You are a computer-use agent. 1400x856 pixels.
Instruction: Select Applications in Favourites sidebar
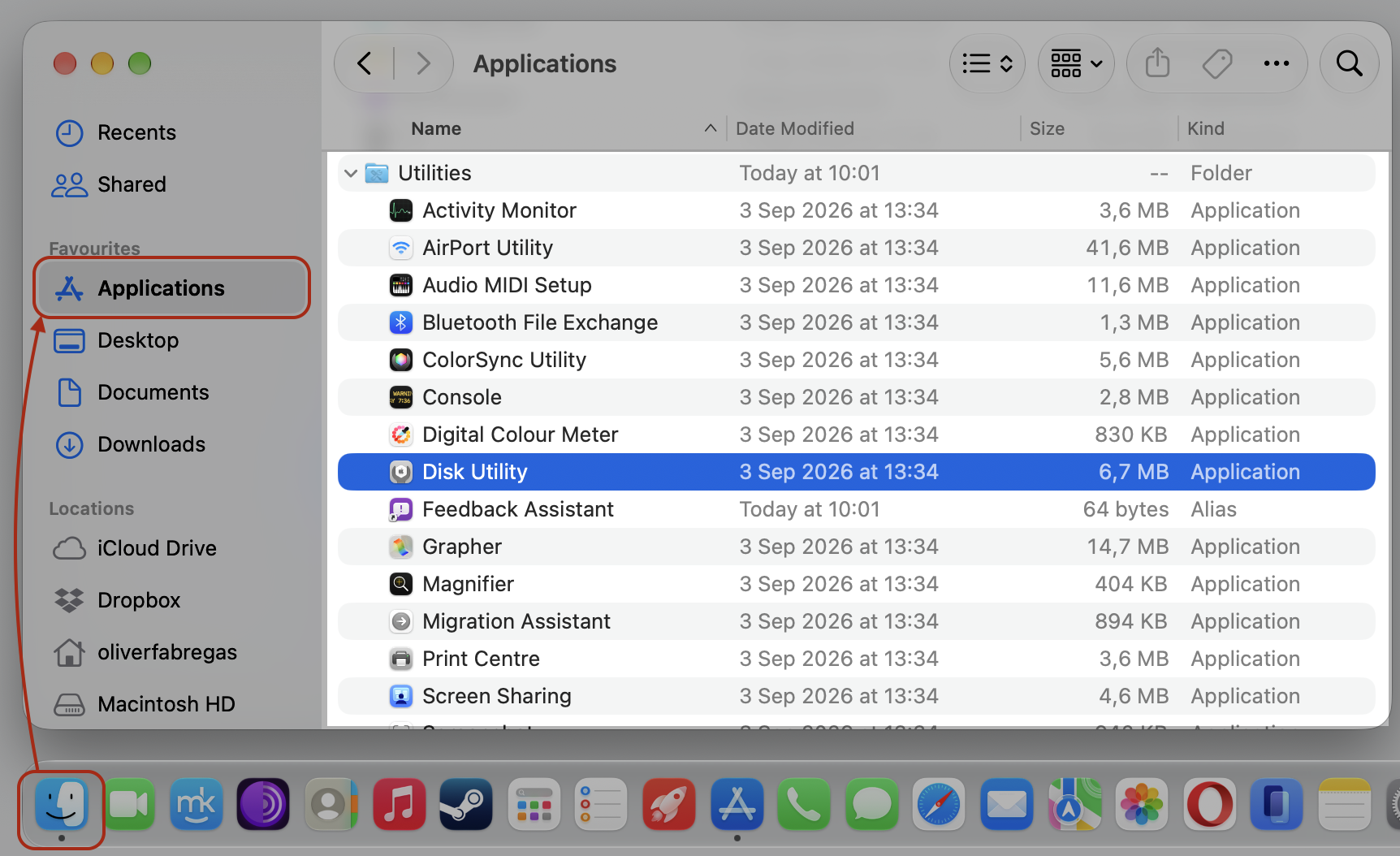click(x=171, y=288)
